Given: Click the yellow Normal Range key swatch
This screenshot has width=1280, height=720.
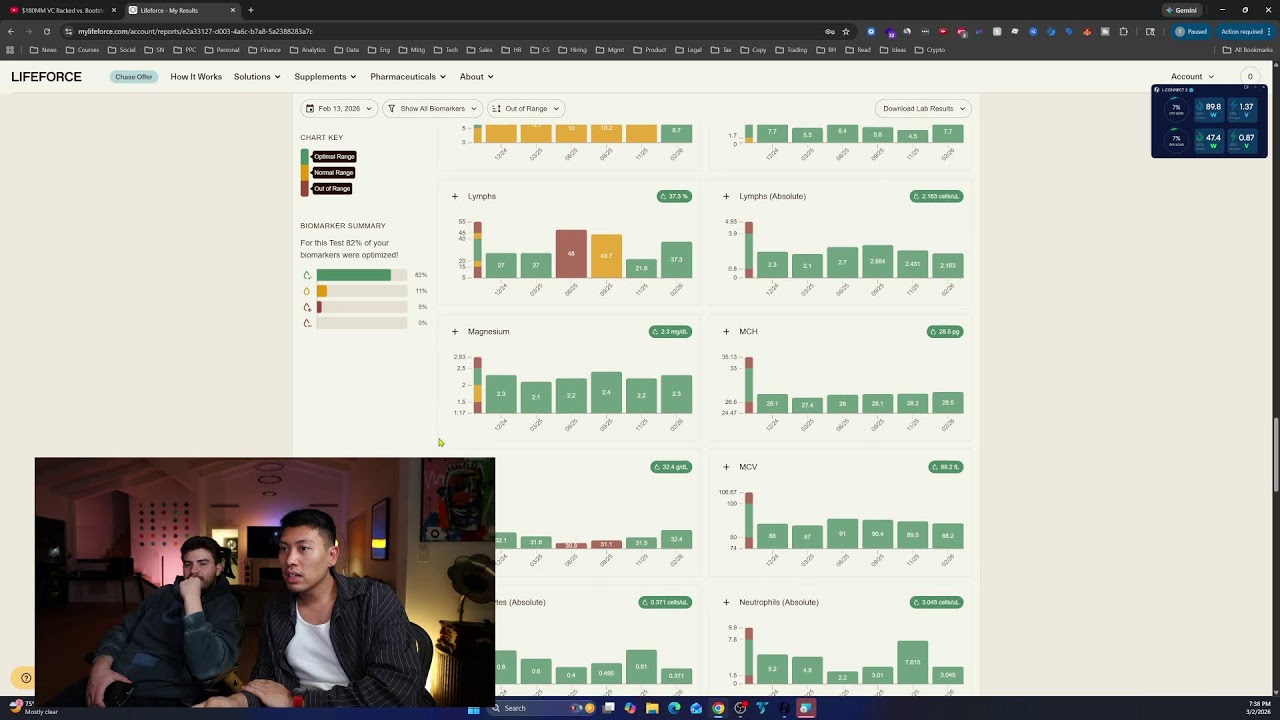Looking at the screenshot, I should [x=305, y=173].
